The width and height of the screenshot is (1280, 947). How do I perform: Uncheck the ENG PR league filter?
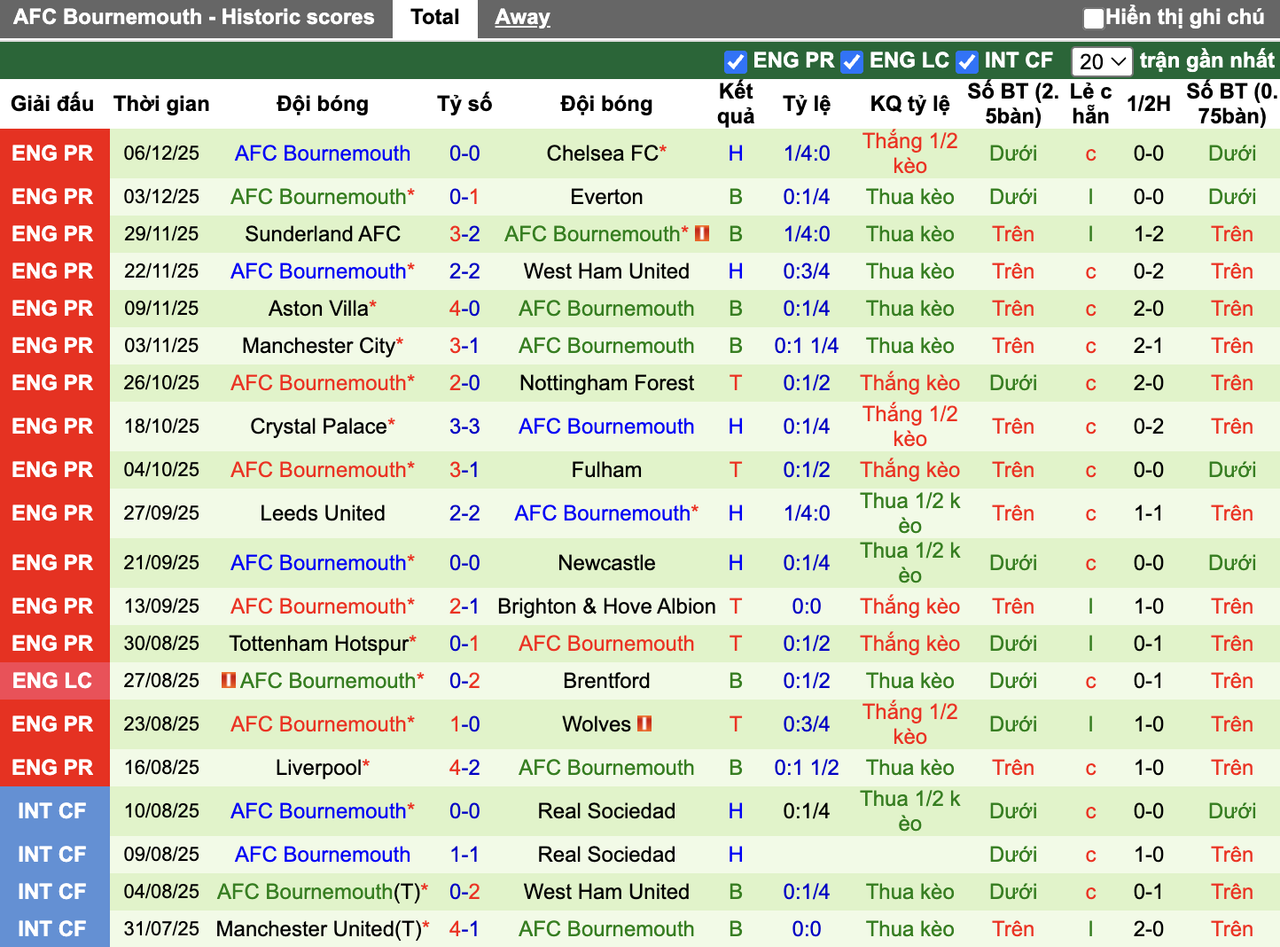(735, 62)
